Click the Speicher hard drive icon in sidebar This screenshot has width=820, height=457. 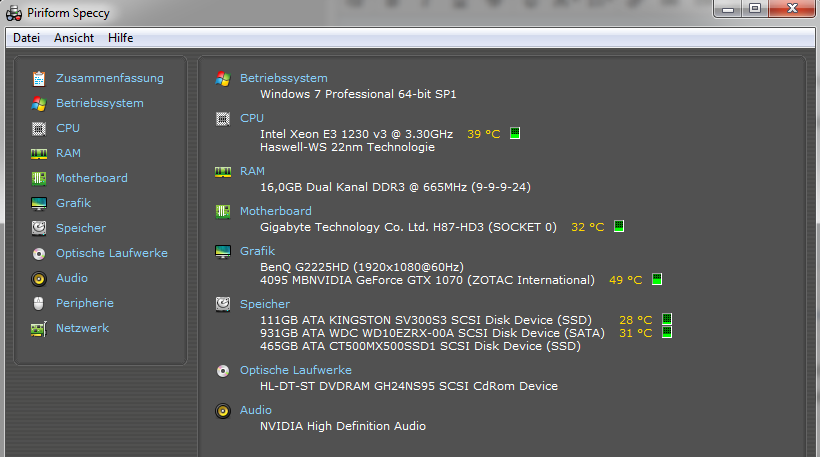click(39, 228)
